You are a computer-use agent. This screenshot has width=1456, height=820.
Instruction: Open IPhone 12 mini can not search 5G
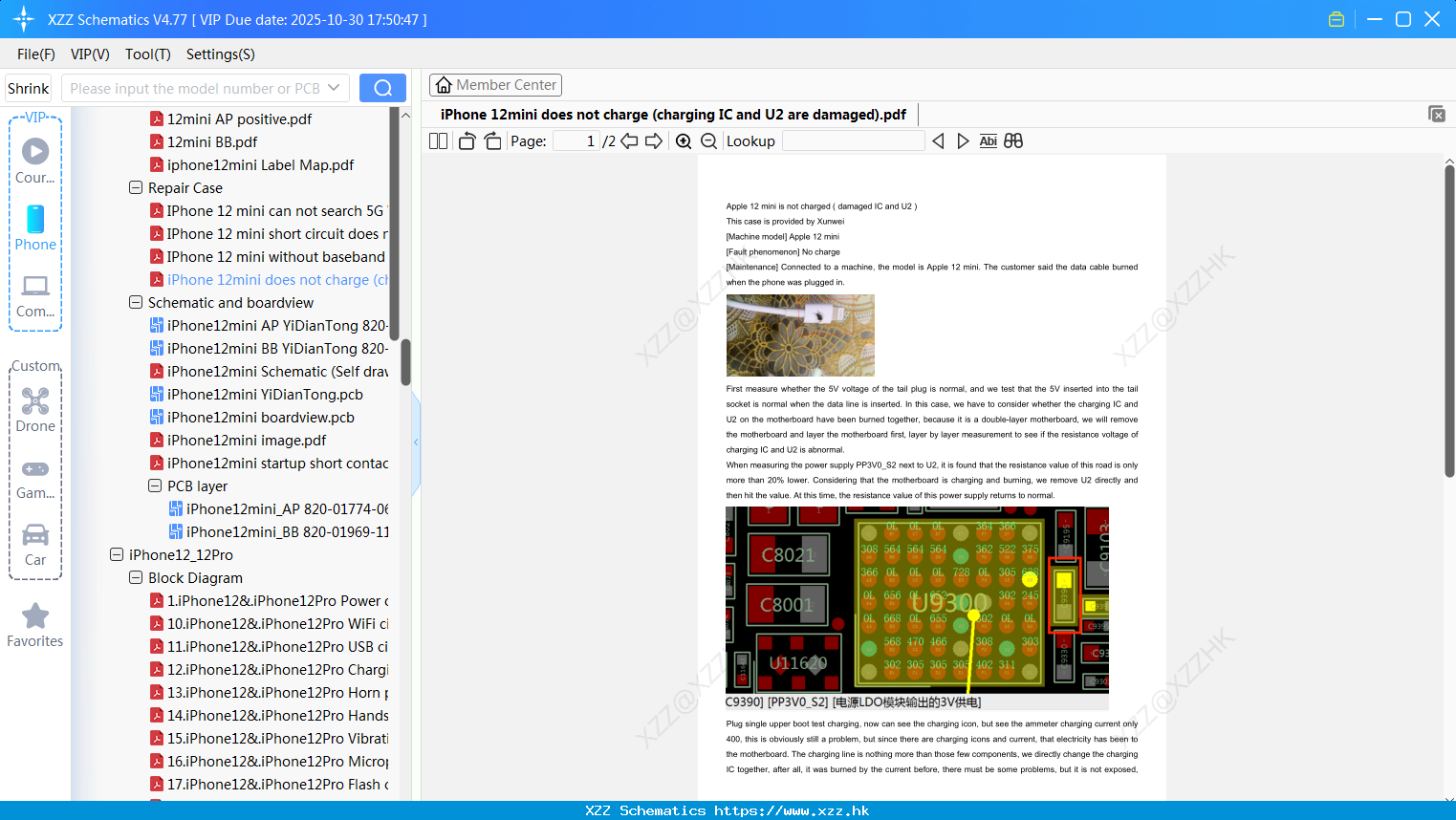click(269, 211)
